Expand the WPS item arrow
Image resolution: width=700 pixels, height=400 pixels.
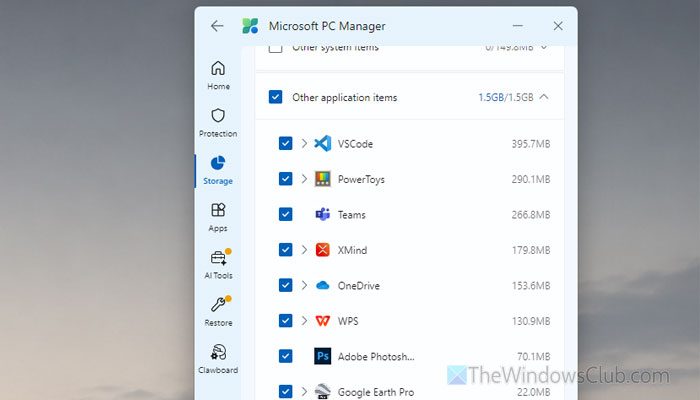304,321
